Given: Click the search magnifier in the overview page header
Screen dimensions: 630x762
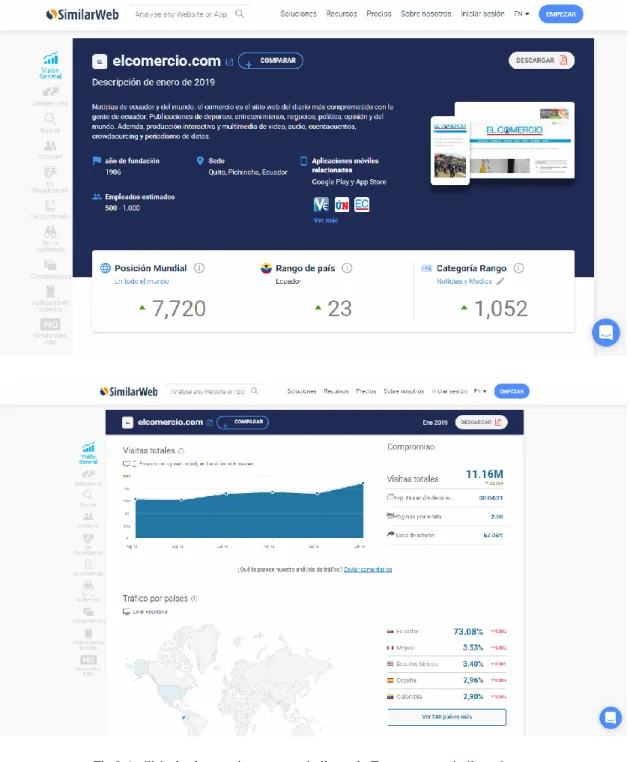Looking at the screenshot, I should (239, 14).
